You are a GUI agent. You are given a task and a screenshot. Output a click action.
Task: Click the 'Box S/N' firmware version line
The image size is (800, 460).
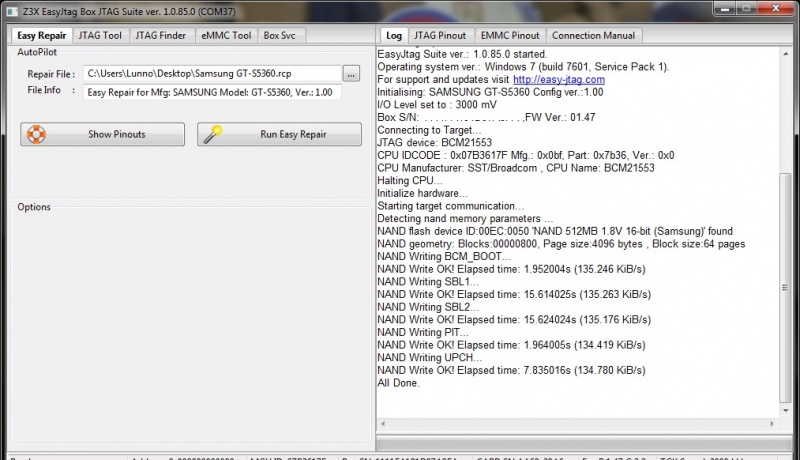486,117
